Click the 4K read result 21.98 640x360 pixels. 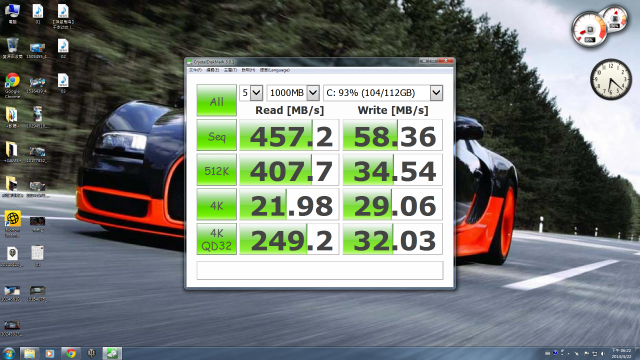[x=289, y=204]
